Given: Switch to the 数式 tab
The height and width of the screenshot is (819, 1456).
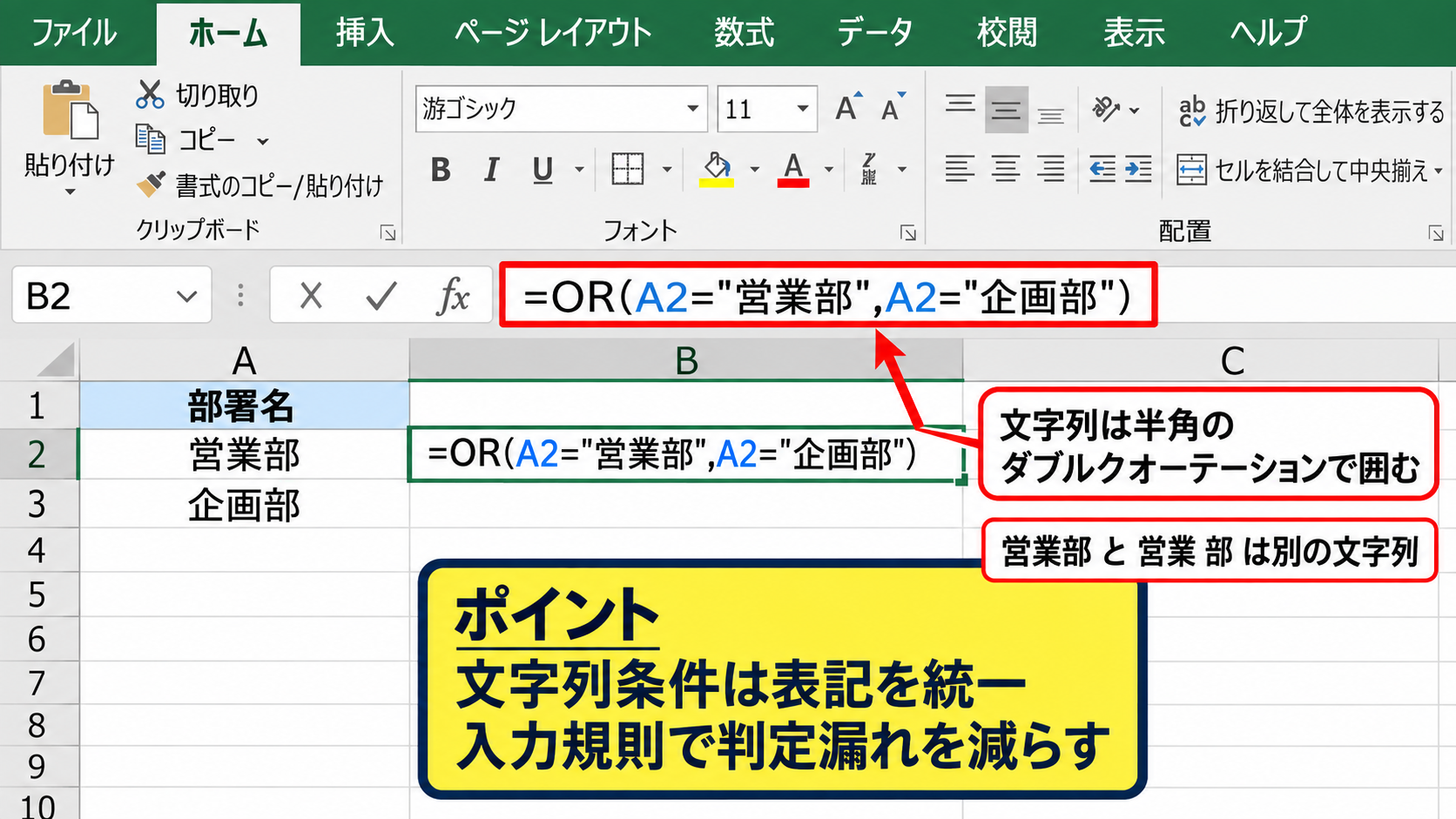Looking at the screenshot, I should [744, 33].
